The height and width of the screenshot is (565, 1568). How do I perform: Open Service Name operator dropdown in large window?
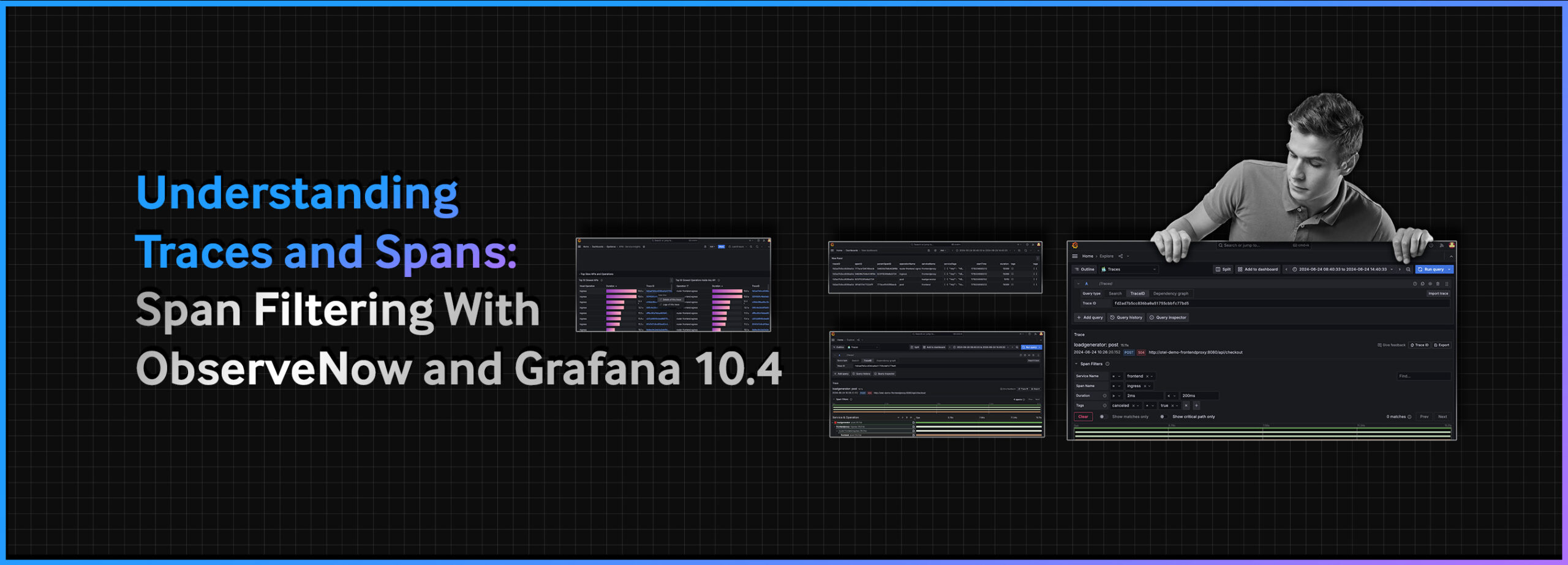click(x=1117, y=376)
